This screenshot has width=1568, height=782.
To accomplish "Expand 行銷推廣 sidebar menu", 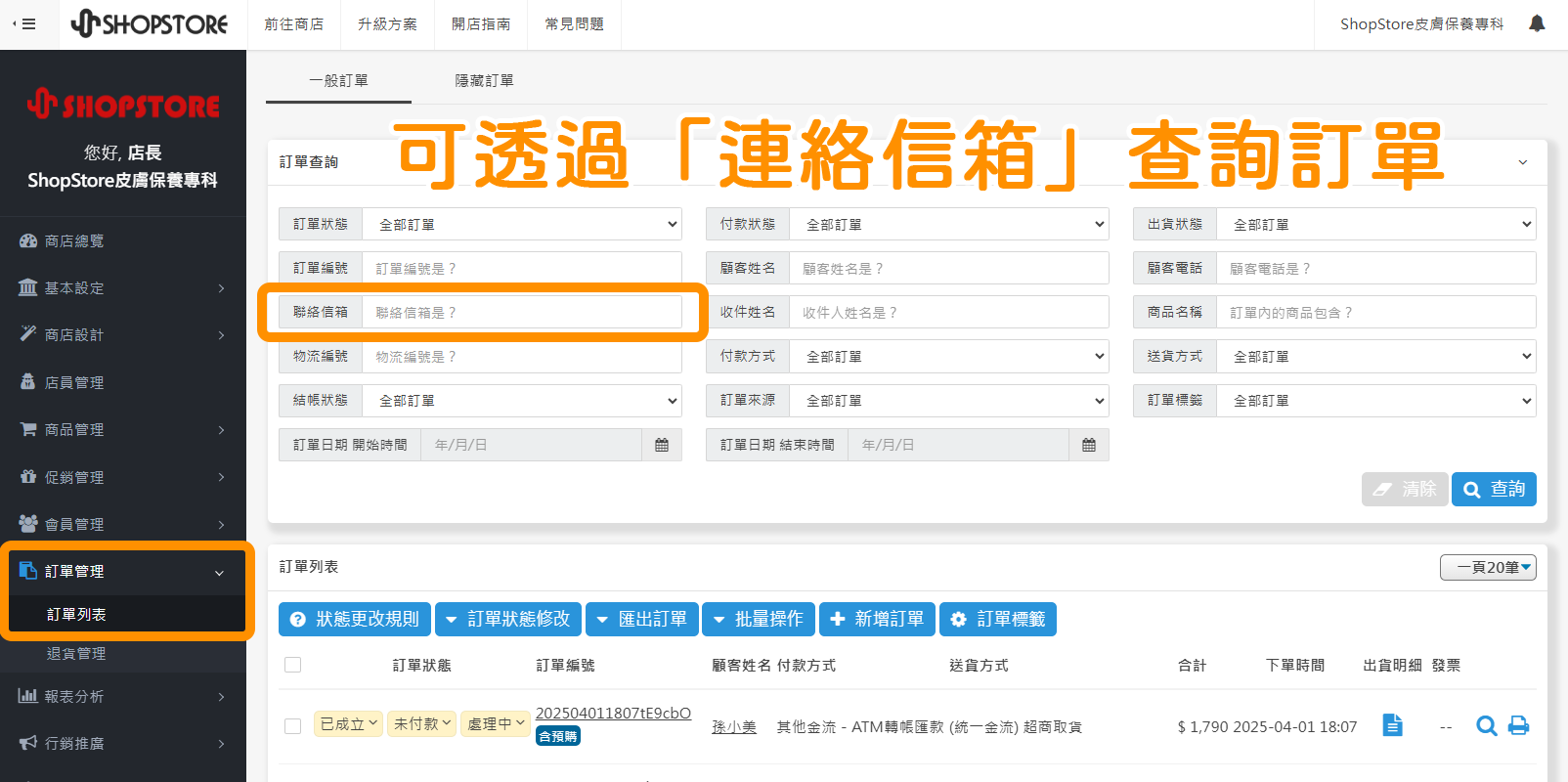I will pyautogui.click(x=122, y=743).
